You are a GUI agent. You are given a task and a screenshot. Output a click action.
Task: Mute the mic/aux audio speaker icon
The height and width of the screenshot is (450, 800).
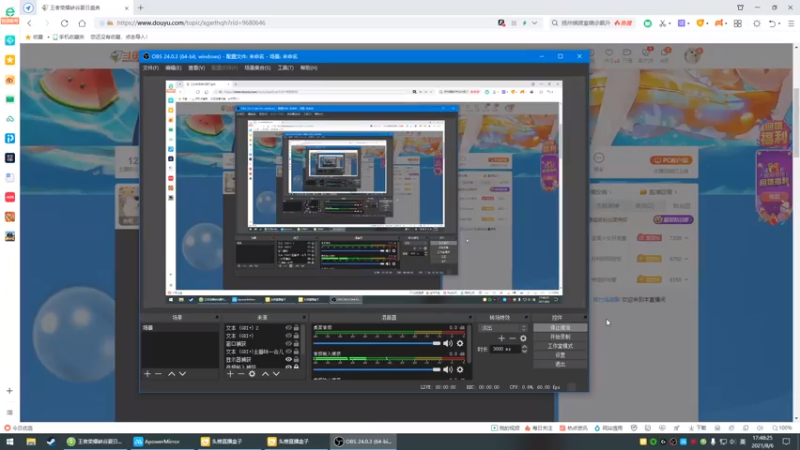tap(448, 368)
